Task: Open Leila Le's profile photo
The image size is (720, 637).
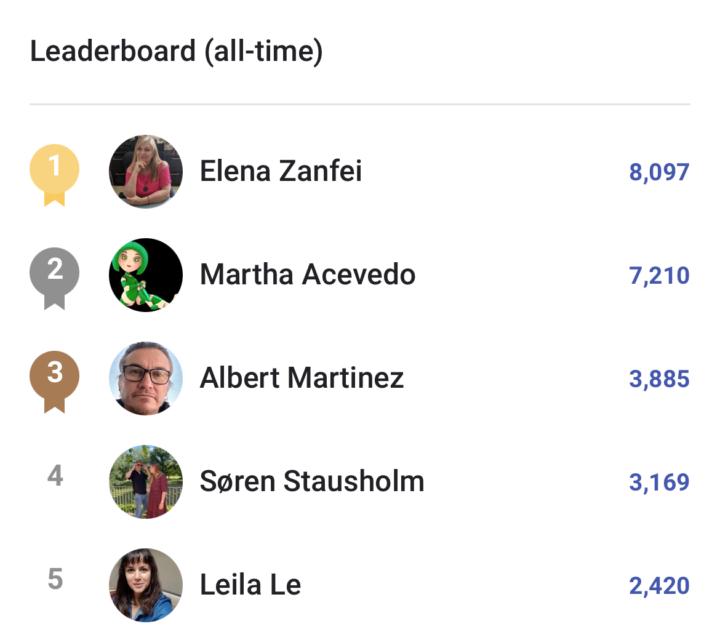Action: (146, 585)
